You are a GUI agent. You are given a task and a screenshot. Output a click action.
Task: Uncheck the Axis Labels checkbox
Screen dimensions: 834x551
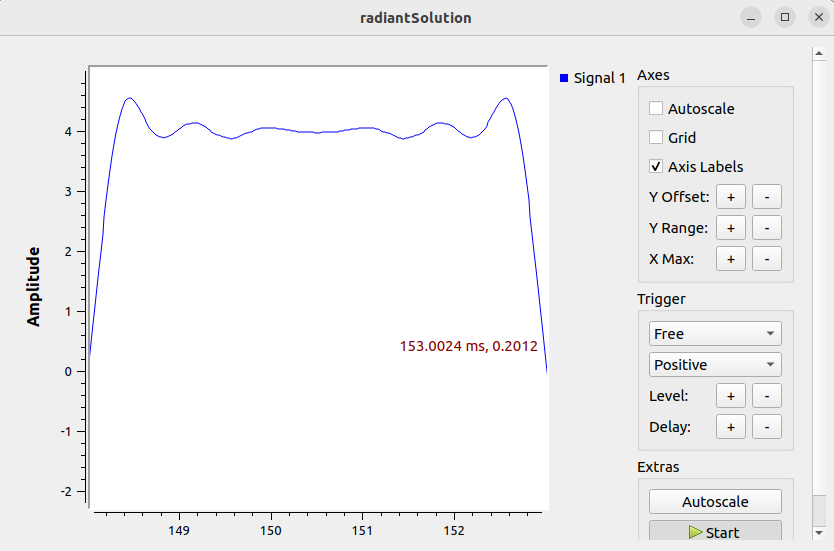point(656,167)
